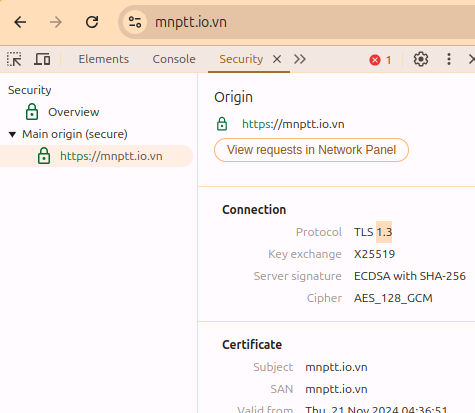Toggle the device toolbar icon
475x413 pixels.
pos(42,59)
